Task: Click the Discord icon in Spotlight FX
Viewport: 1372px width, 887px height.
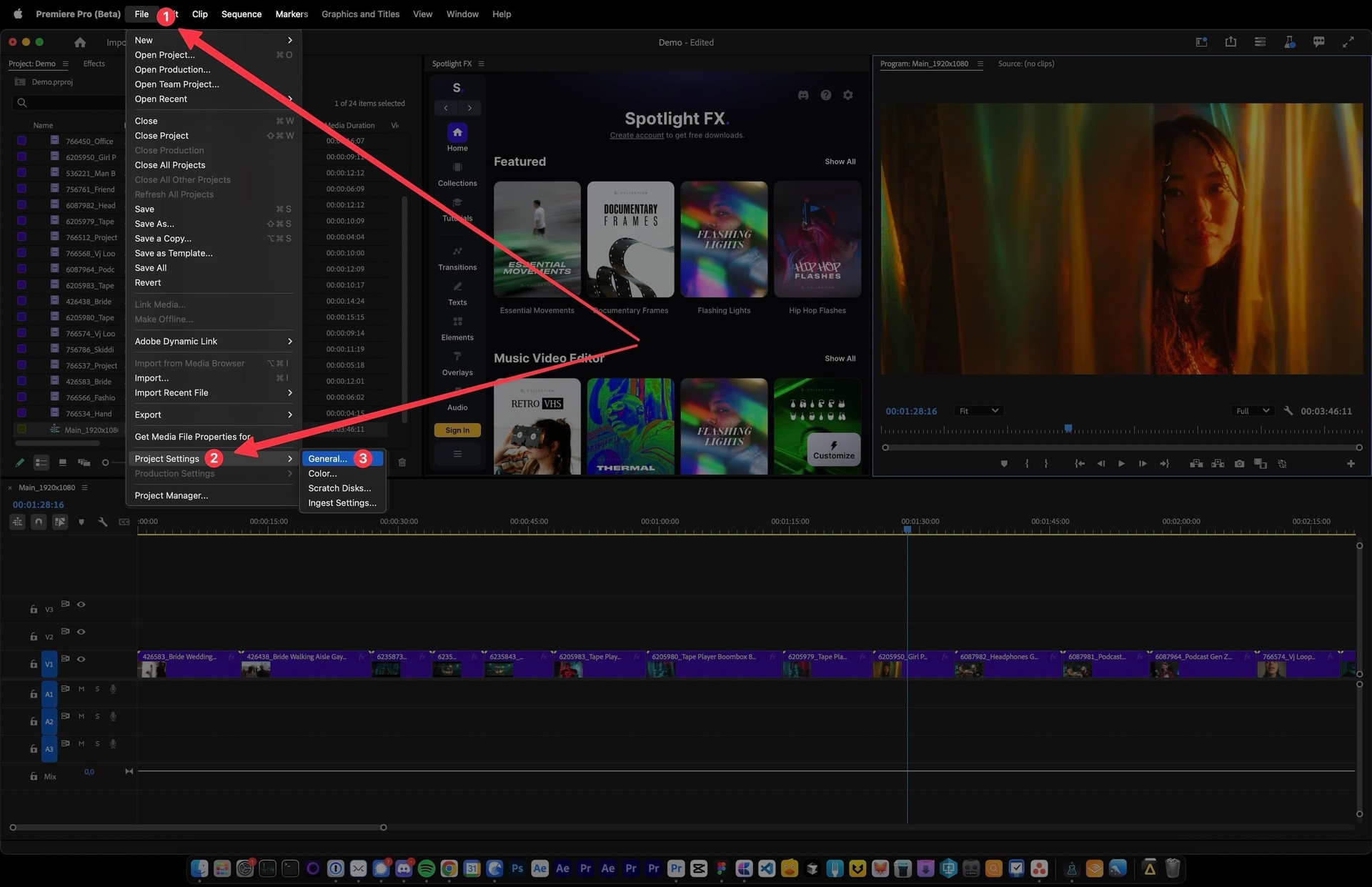Action: (803, 95)
